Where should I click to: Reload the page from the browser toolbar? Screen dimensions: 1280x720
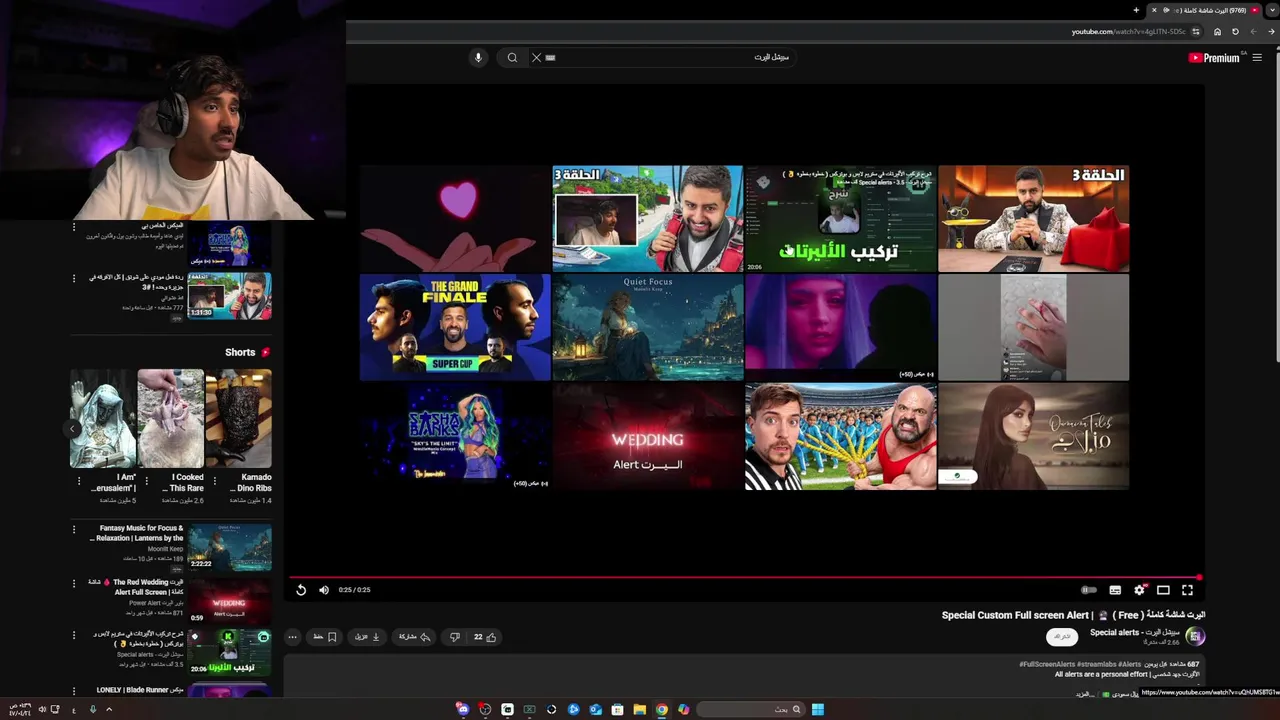click(x=1235, y=32)
